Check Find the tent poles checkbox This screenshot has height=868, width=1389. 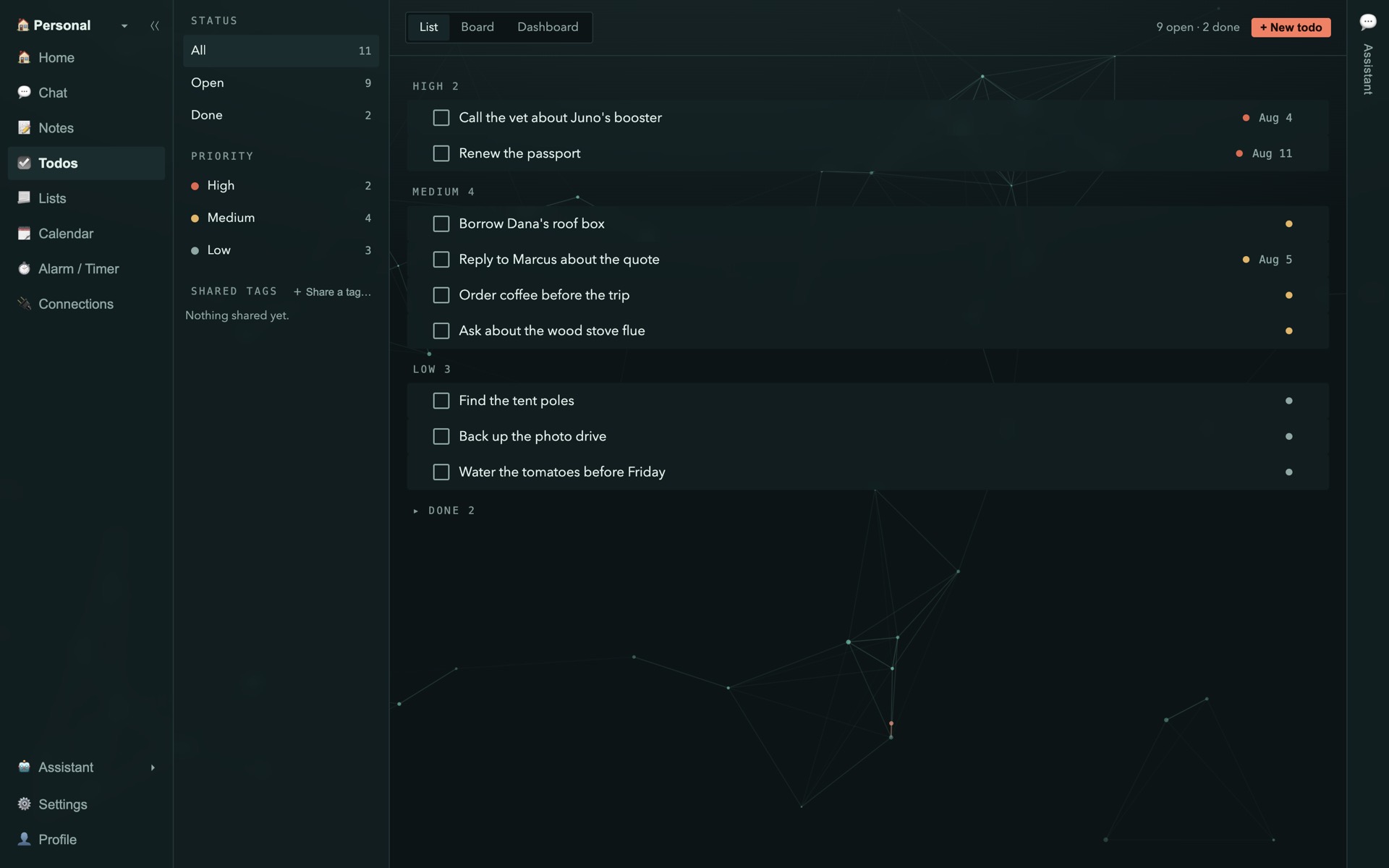click(x=441, y=401)
